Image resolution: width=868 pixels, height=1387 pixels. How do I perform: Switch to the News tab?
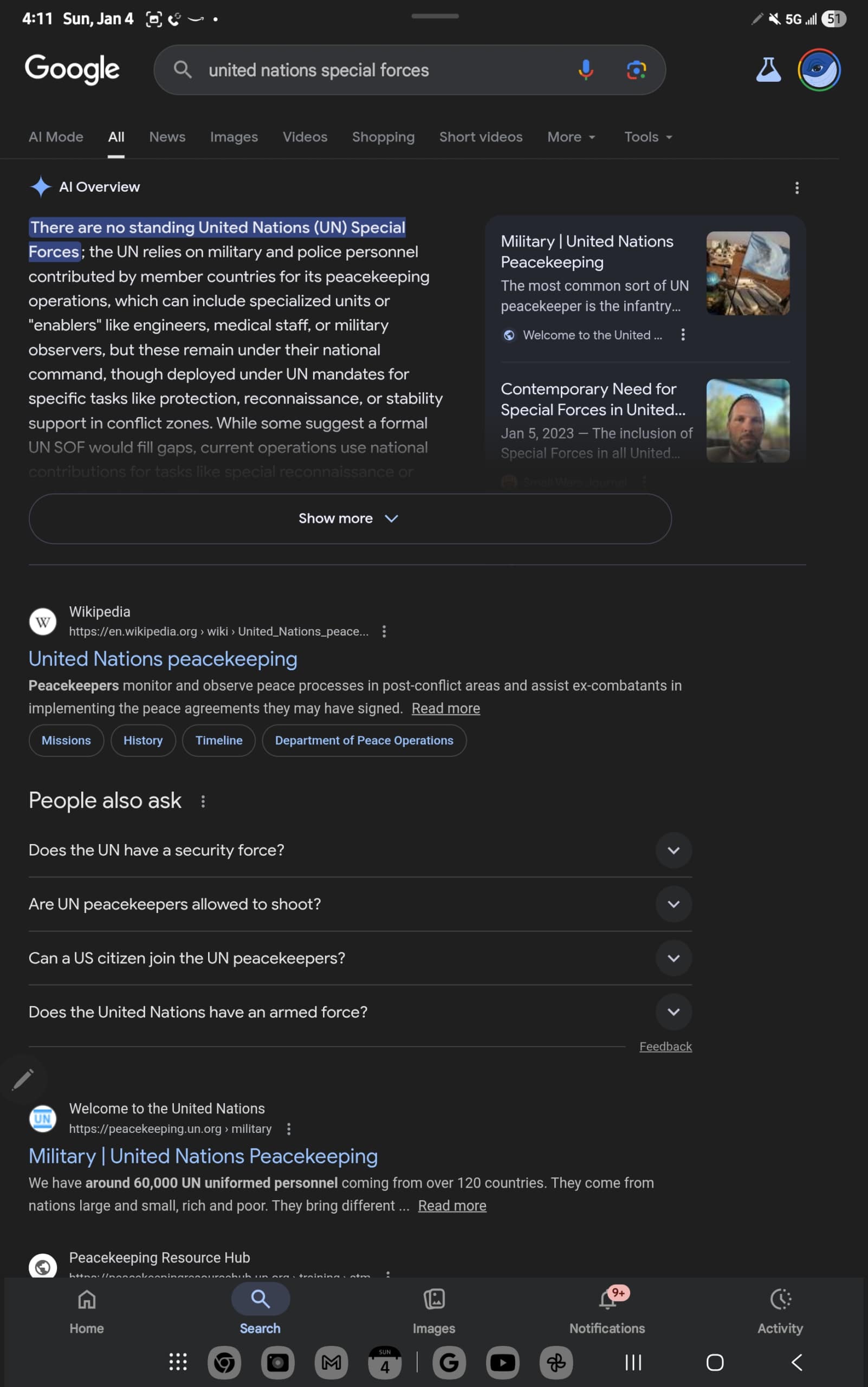point(167,137)
